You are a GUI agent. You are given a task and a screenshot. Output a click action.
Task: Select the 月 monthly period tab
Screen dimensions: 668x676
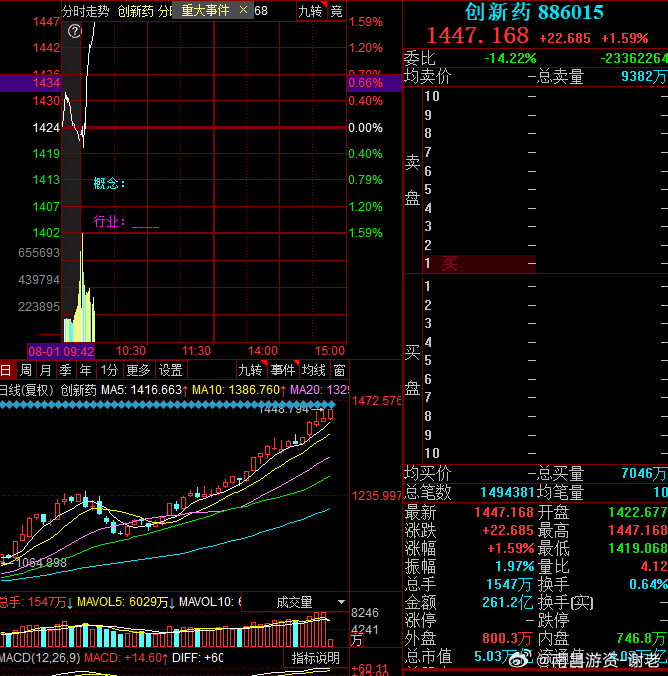(x=46, y=370)
